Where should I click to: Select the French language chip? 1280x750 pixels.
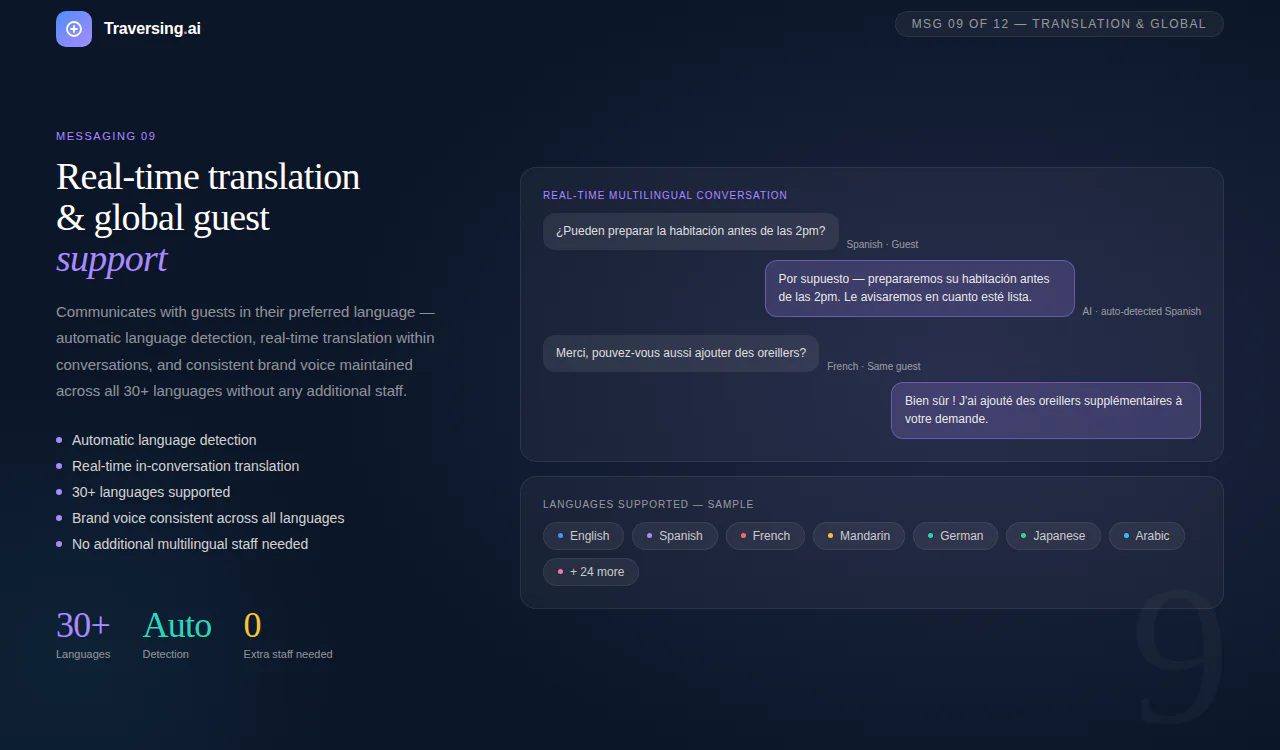click(765, 536)
